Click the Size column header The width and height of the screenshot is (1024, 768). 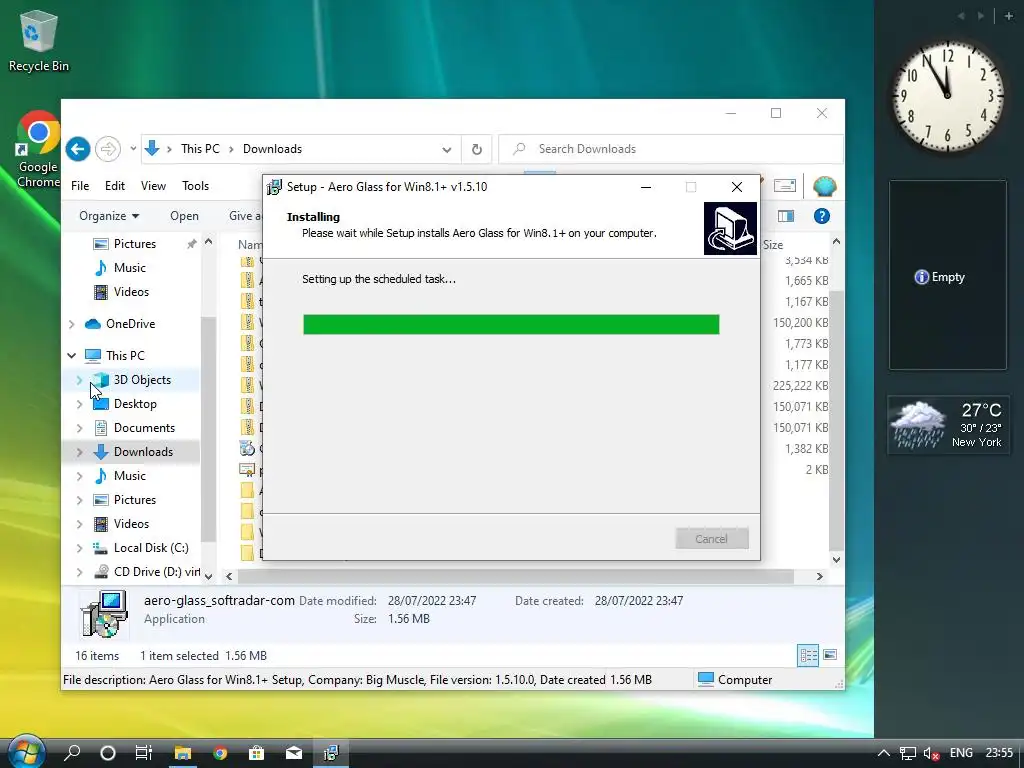[773, 245]
